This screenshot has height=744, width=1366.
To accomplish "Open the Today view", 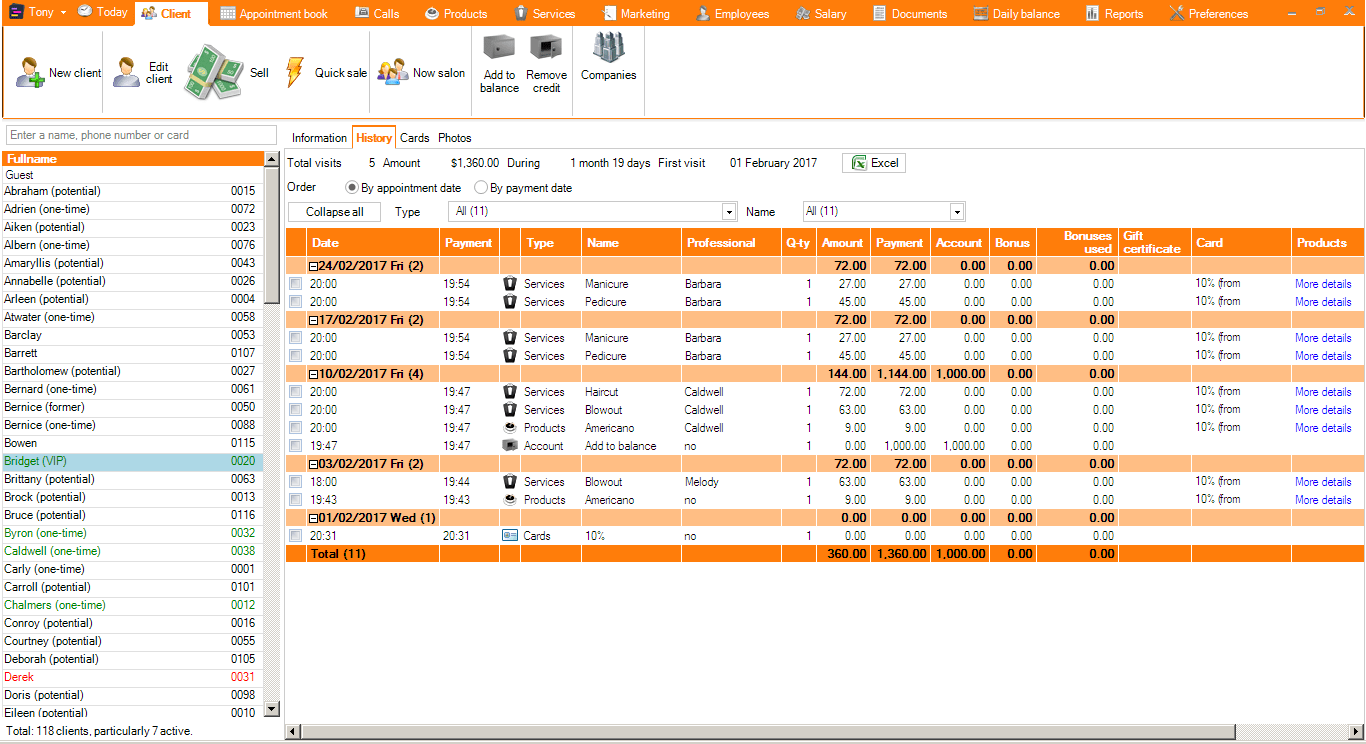I will 103,13.
